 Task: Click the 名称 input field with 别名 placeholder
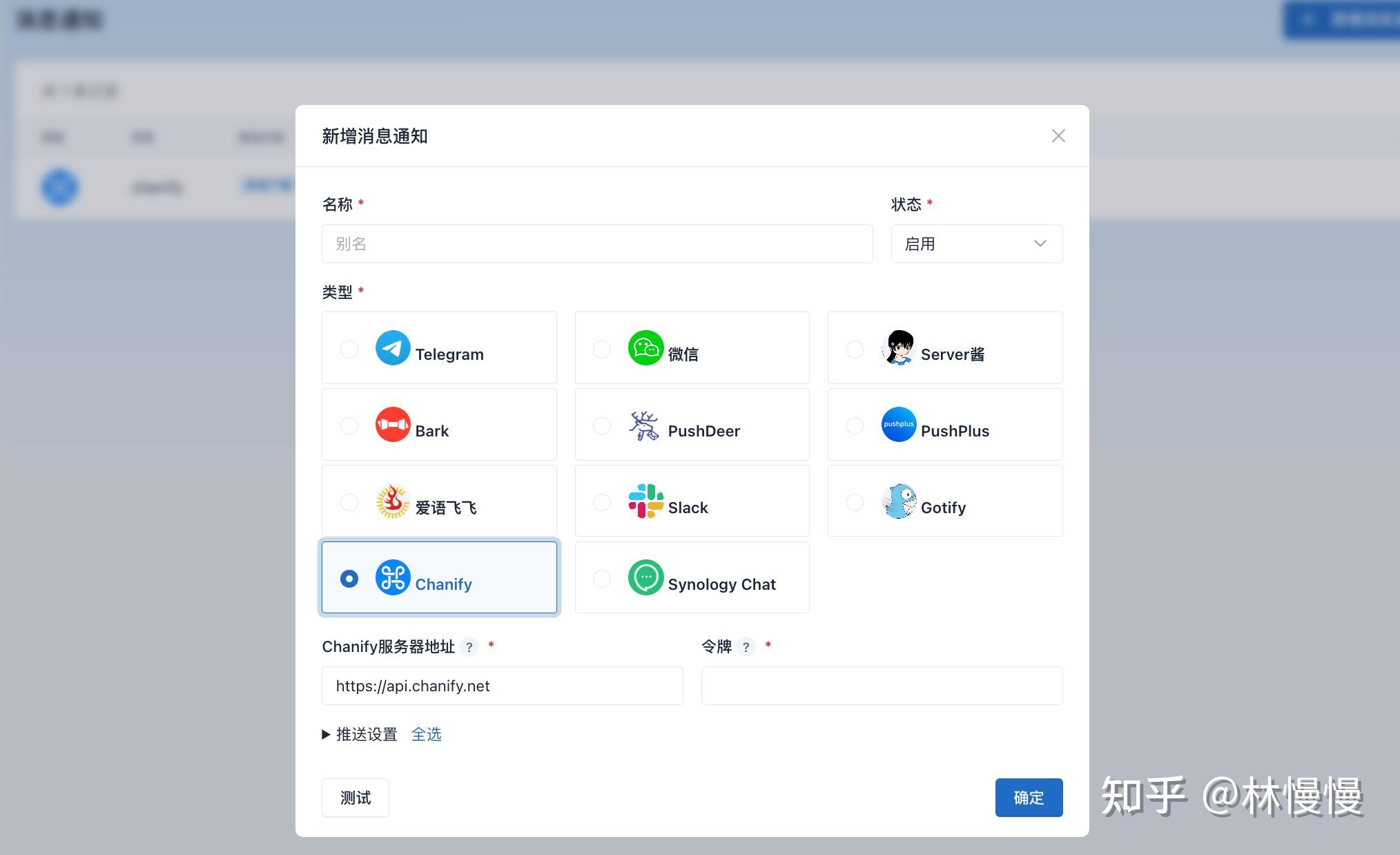click(x=597, y=244)
